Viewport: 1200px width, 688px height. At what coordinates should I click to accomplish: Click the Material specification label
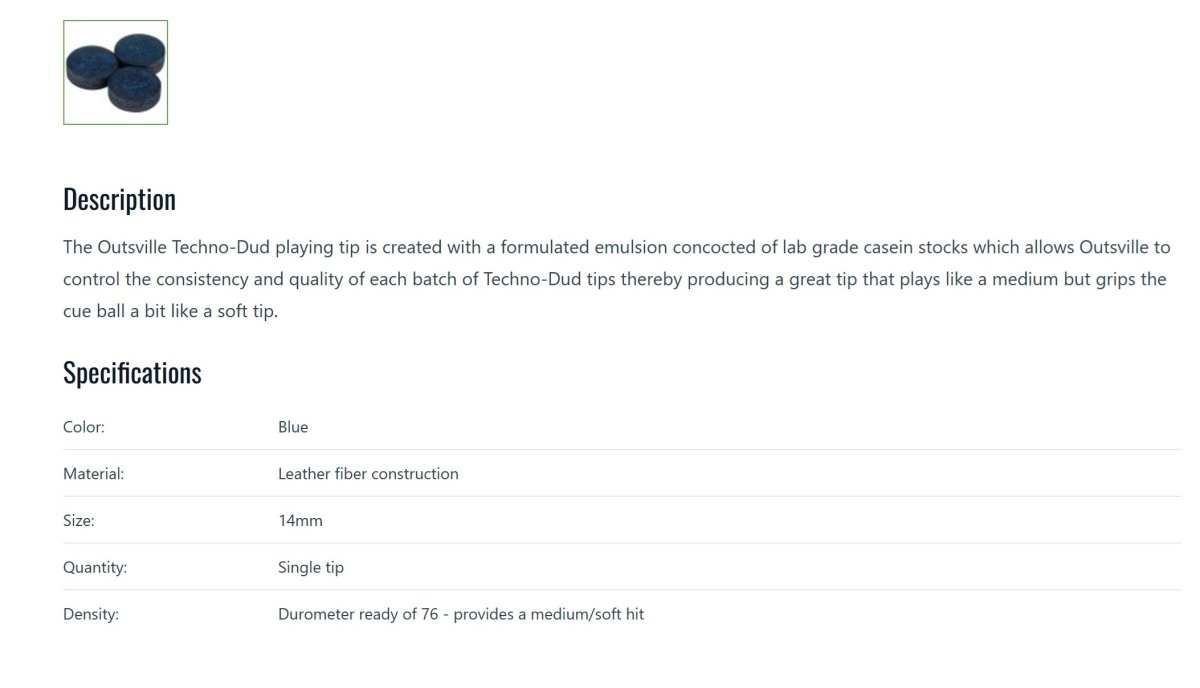click(x=93, y=474)
